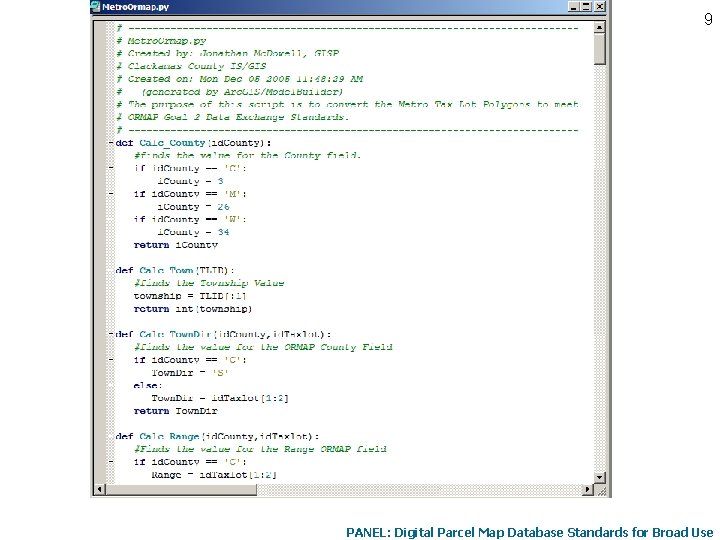Click the 'iCounty = 34' line
720x540 pixels.
point(193,232)
